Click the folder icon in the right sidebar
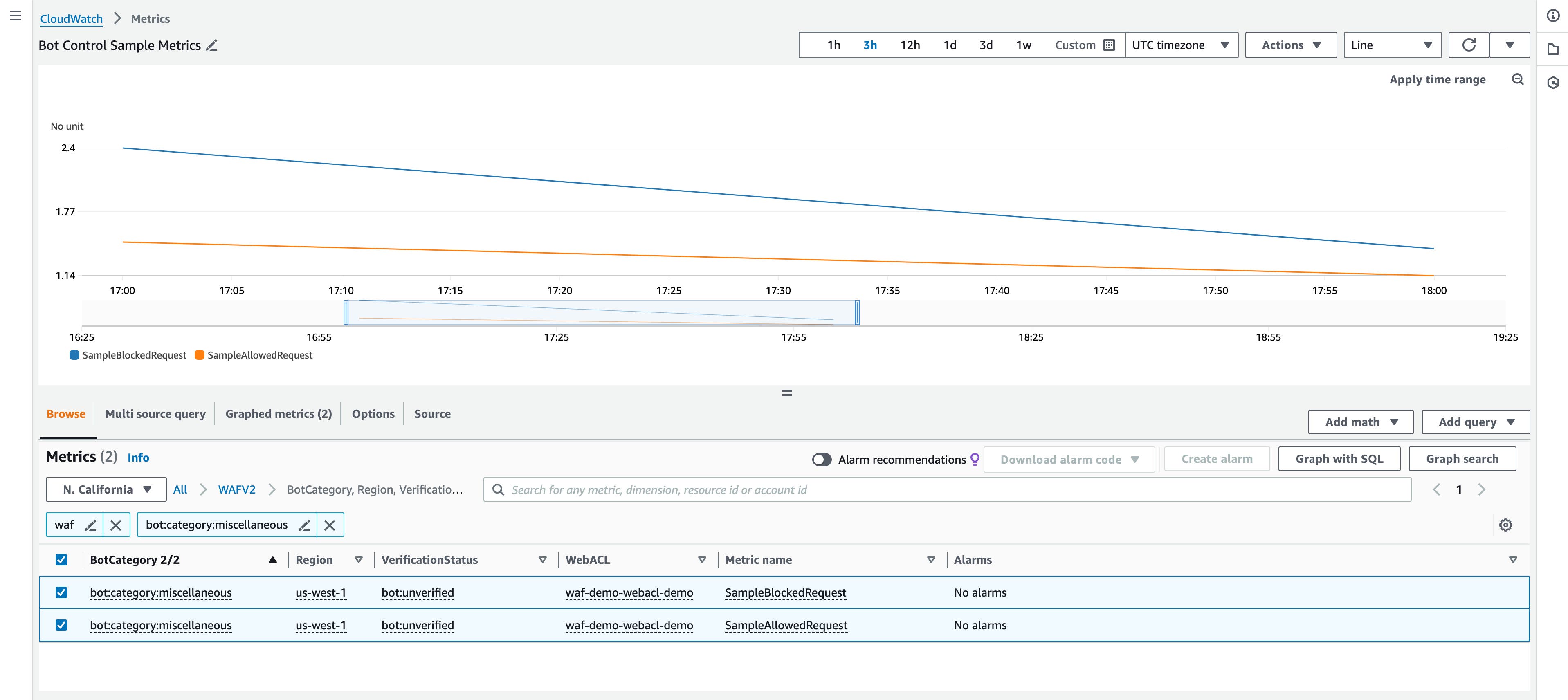This screenshot has width=1568, height=700. pyautogui.click(x=1553, y=49)
